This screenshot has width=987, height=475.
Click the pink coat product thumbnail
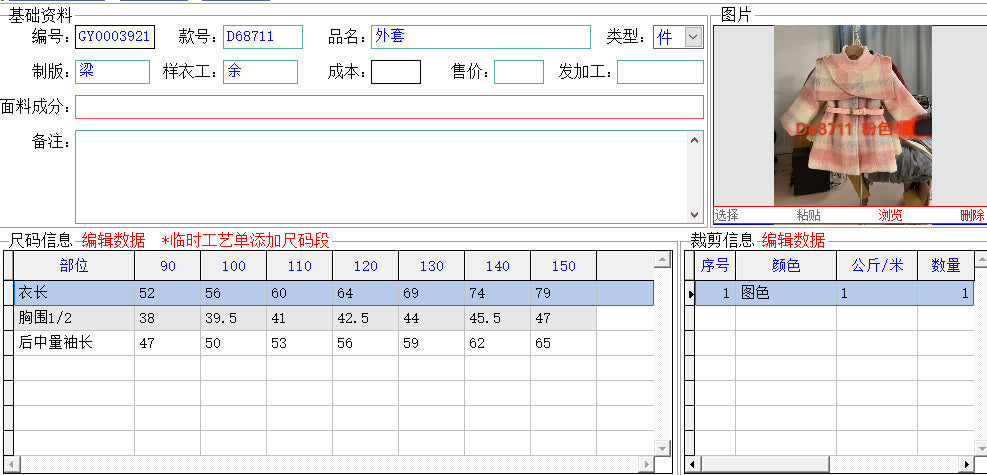(852, 115)
